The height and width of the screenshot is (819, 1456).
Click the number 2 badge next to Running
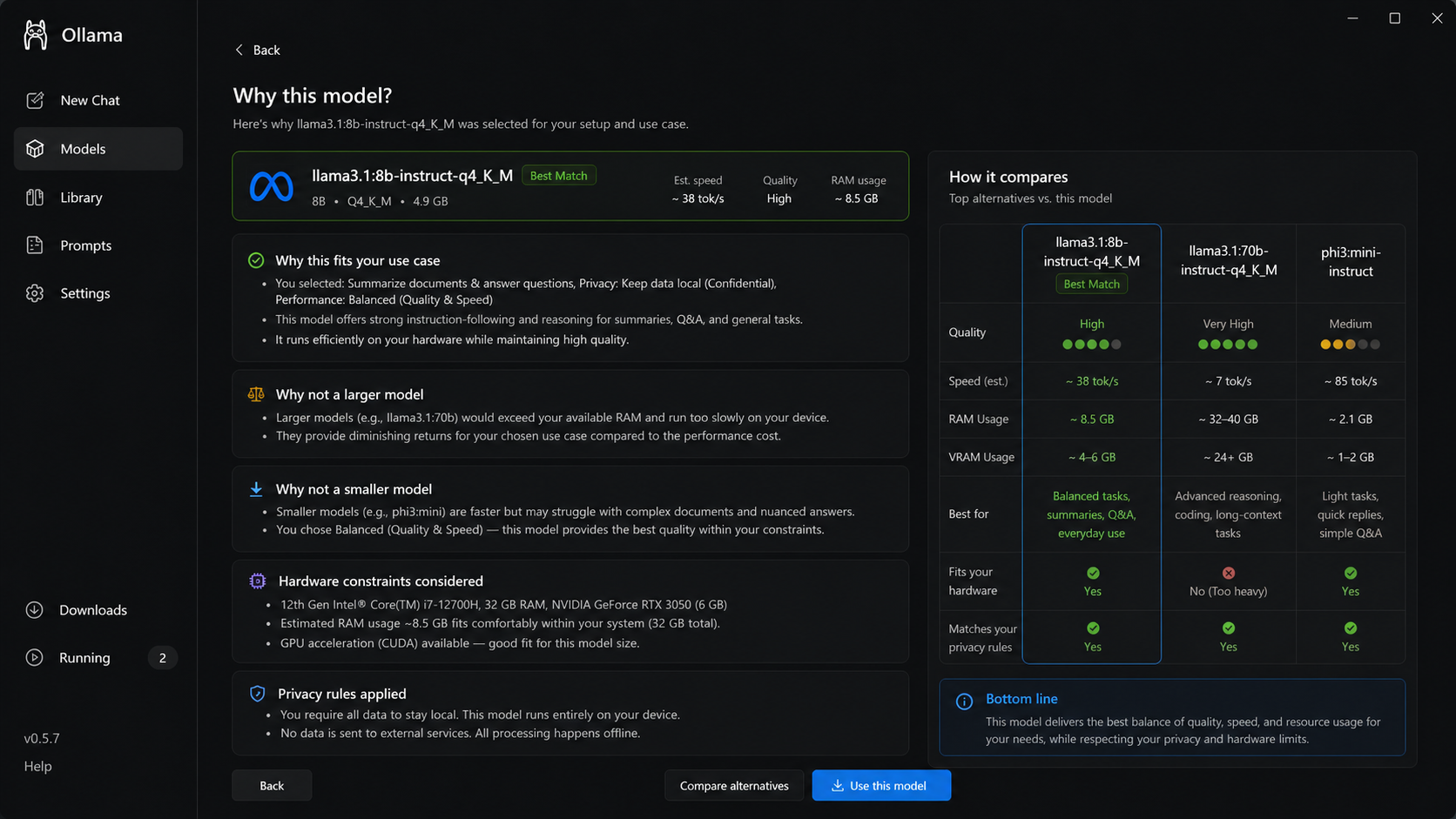[x=162, y=658]
